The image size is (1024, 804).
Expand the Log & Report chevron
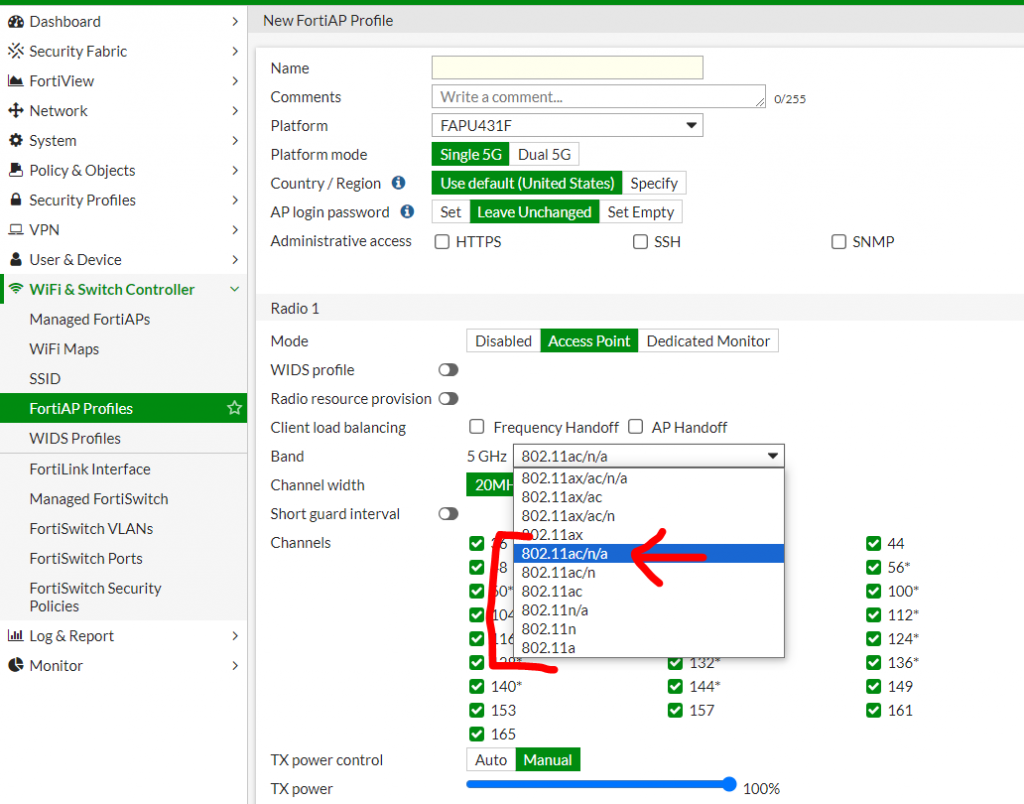(234, 635)
